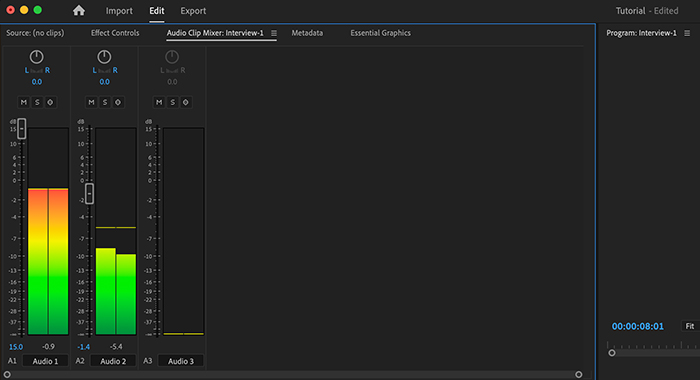Click the Audio 3 pan knob
The height and width of the screenshot is (380, 700).
[x=172, y=57]
